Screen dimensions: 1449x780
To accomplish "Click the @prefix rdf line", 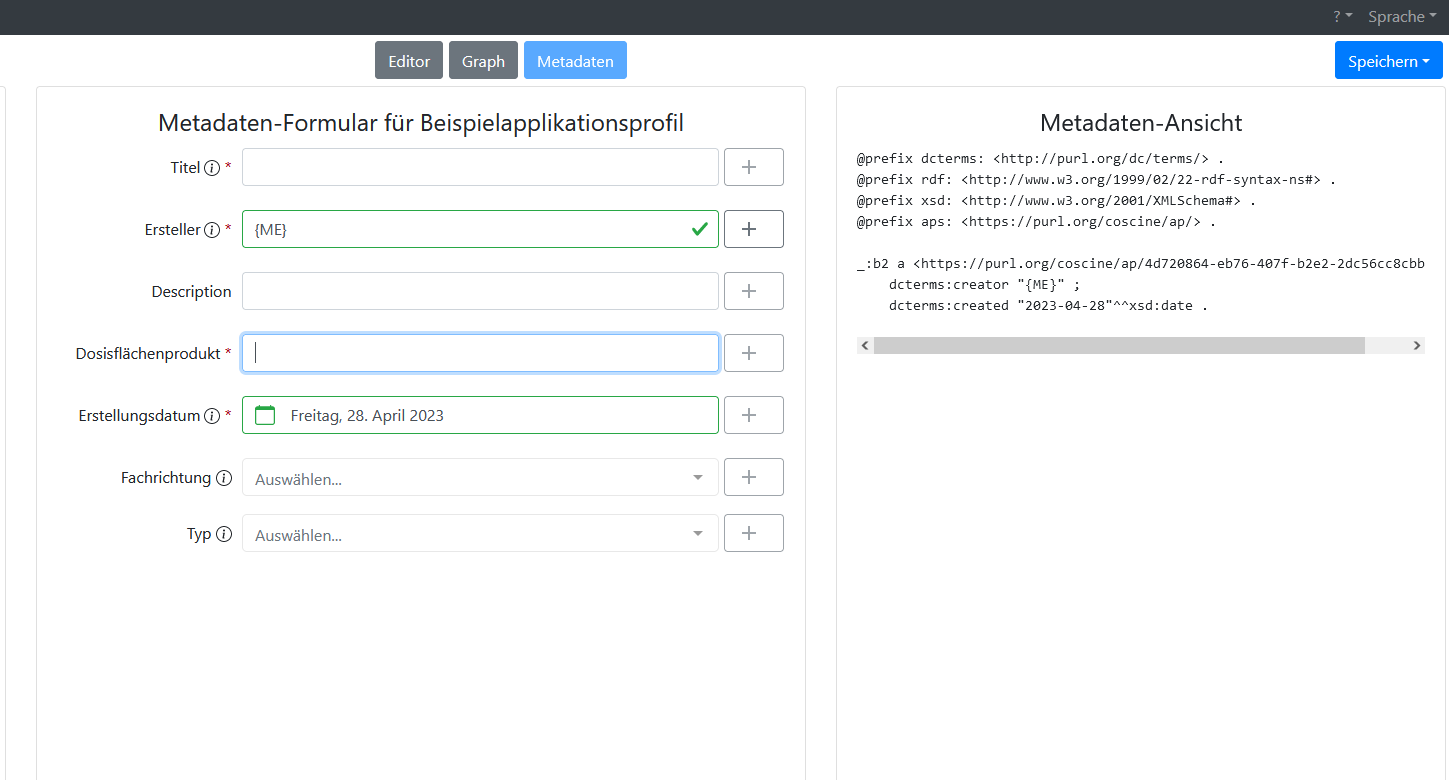I will (1097, 179).
